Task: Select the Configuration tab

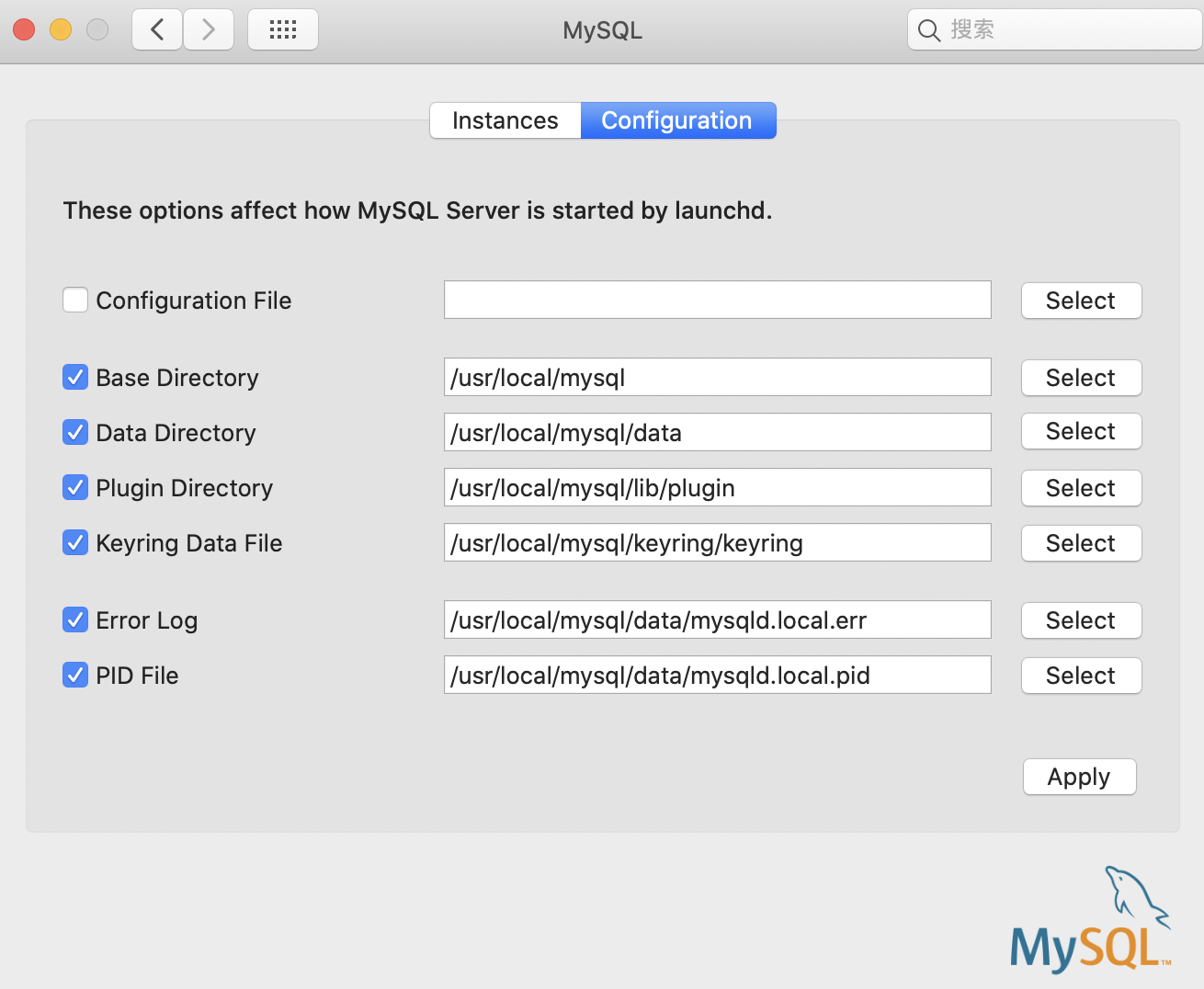Action: pyautogui.click(x=677, y=120)
